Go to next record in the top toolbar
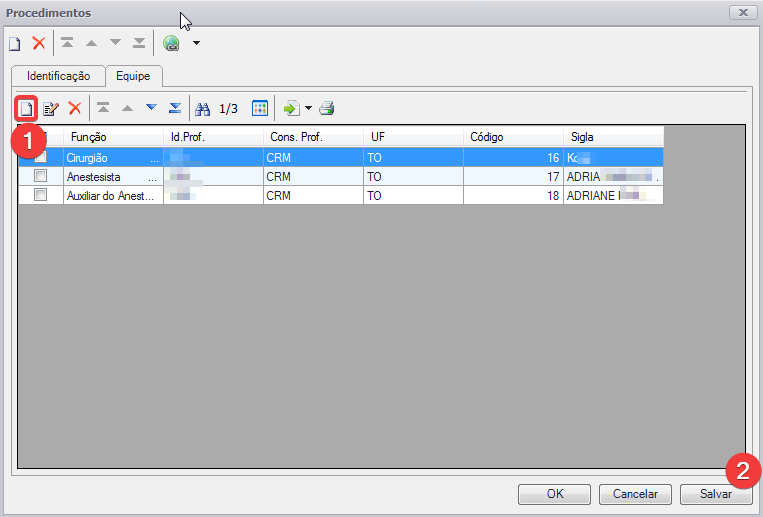Viewport: 763px width, 517px height. click(115, 43)
